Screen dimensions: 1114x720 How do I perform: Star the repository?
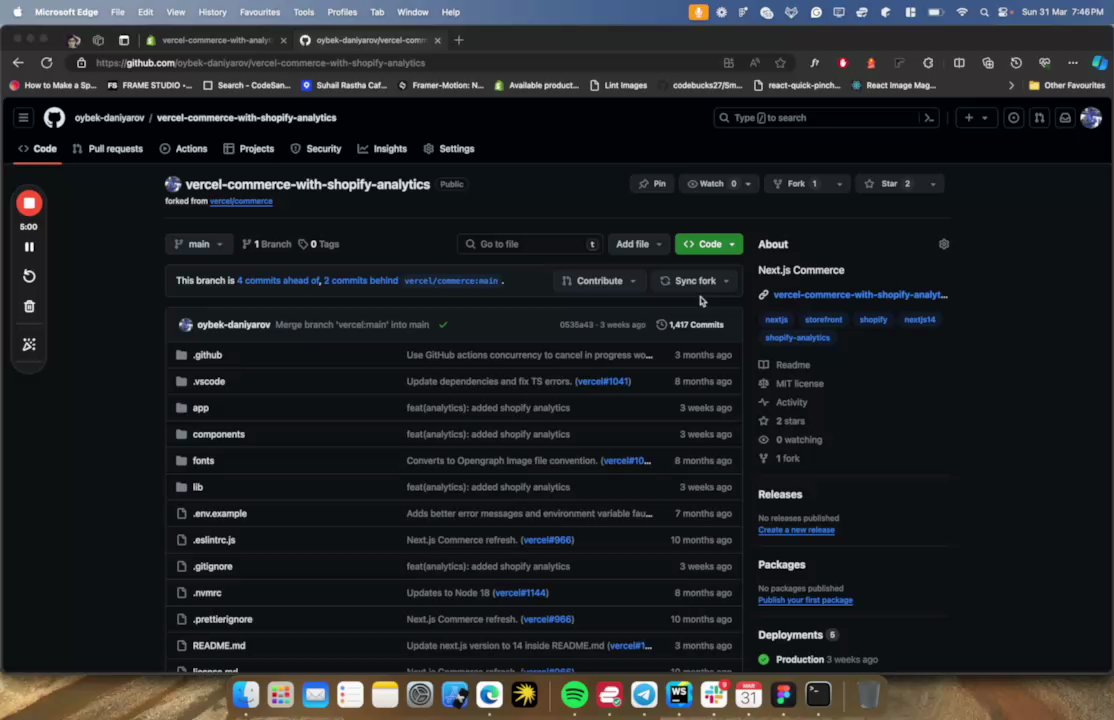tap(888, 184)
